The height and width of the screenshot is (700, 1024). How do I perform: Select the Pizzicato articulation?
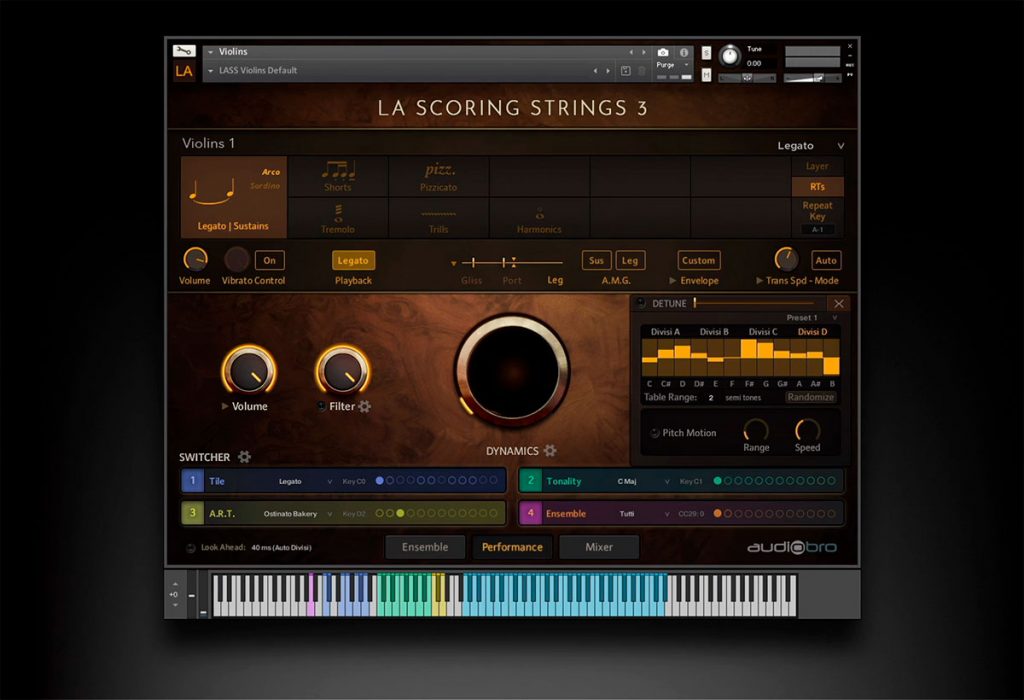click(x=438, y=176)
